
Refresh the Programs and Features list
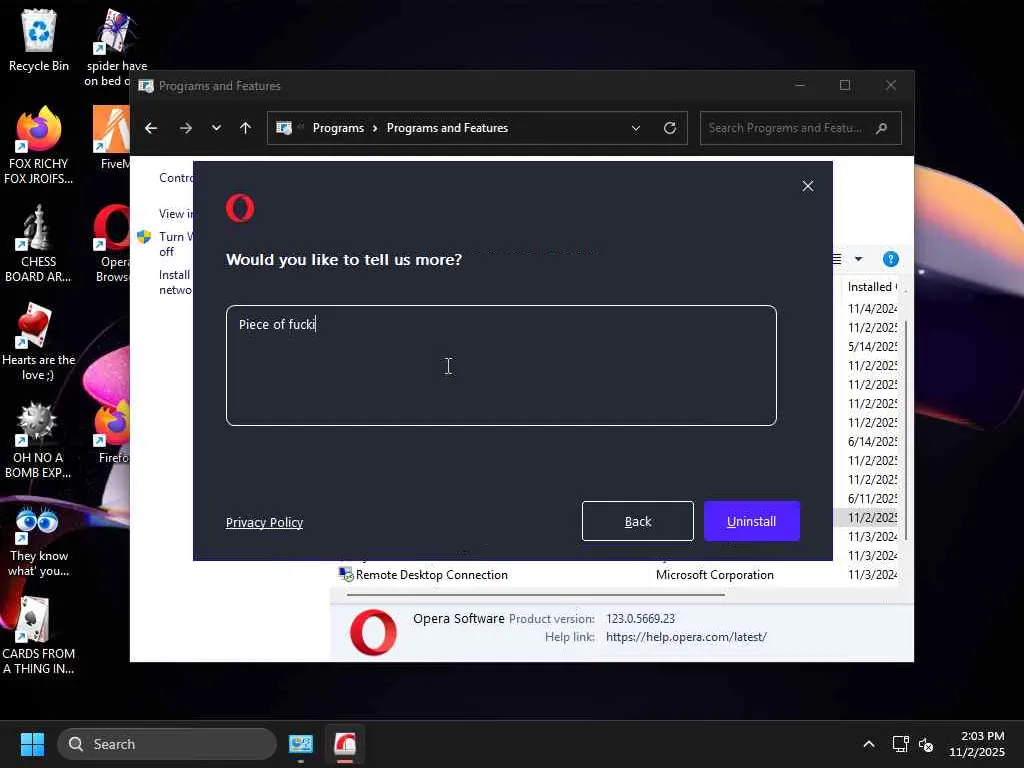tap(670, 128)
